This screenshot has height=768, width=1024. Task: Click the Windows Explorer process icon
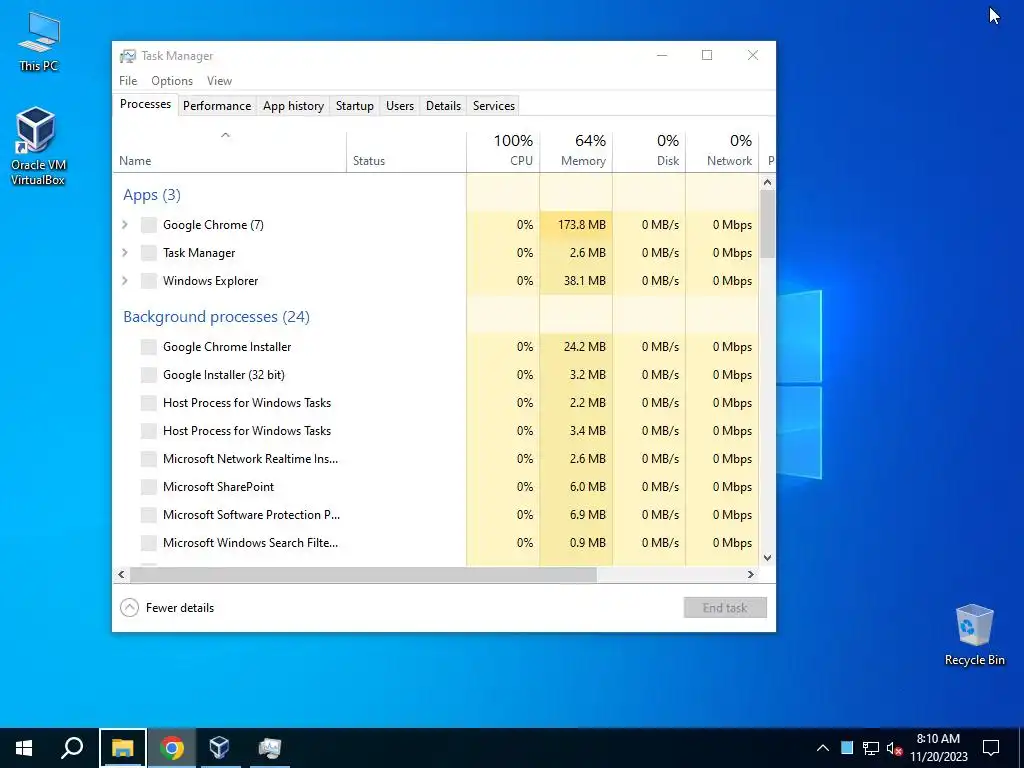tap(149, 281)
